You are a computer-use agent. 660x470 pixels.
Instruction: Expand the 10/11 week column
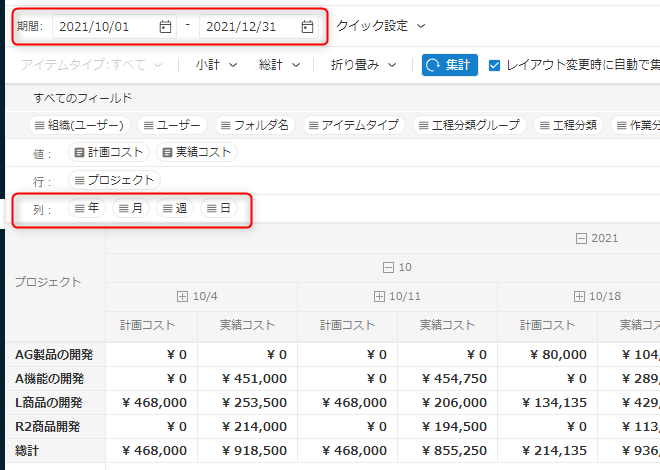click(378, 297)
